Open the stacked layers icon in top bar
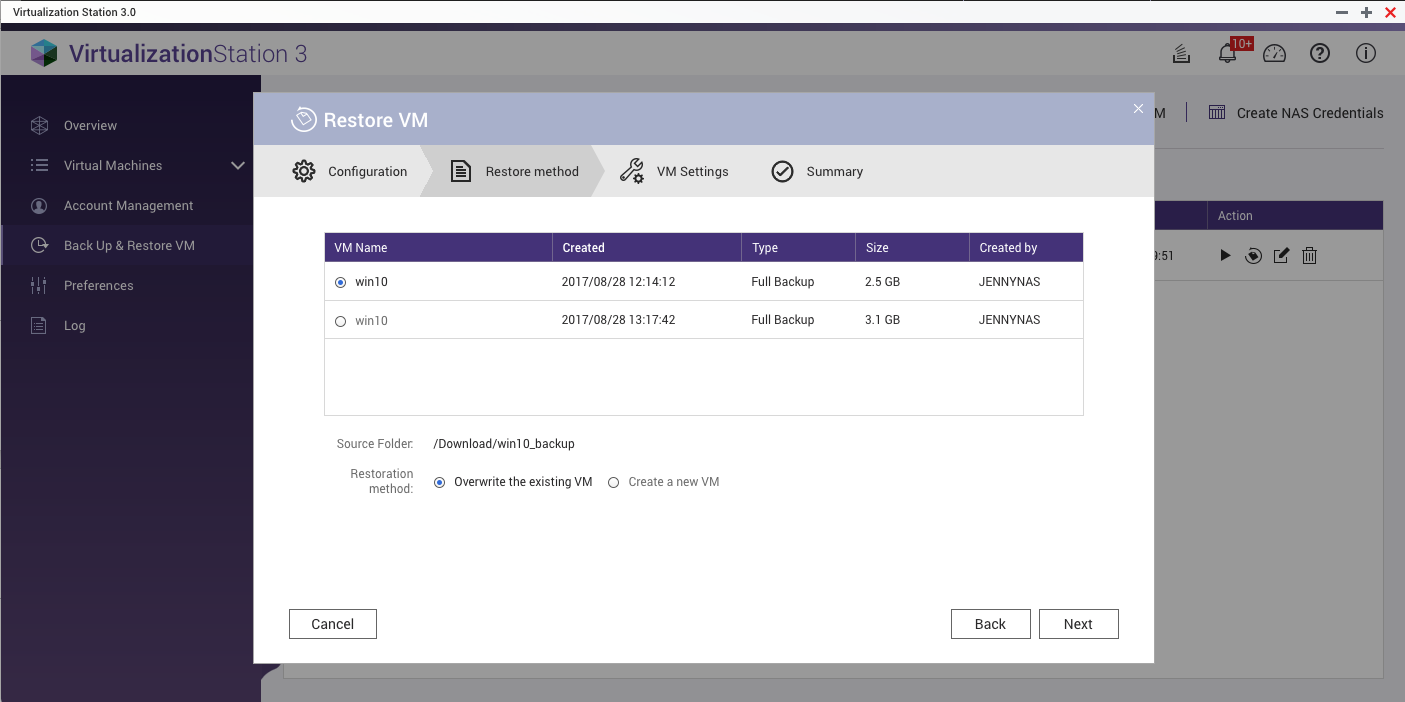The image size is (1405, 702). tap(1181, 54)
